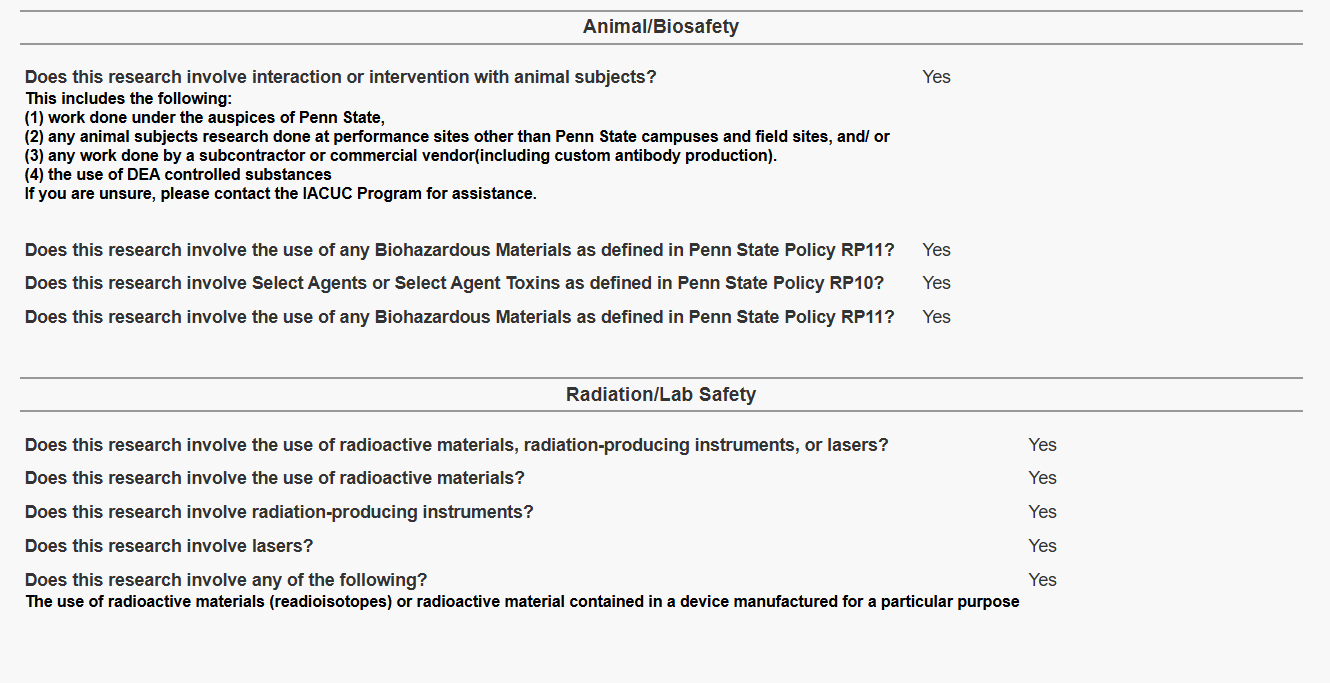Click the second Biohazardous Materials RP11 question
The width and height of the screenshot is (1330, 683).
point(460,317)
